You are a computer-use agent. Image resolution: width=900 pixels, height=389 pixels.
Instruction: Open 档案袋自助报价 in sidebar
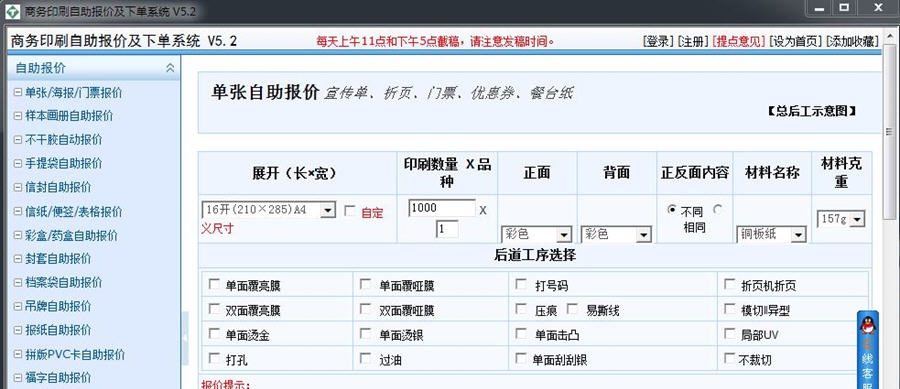[64, 282]
